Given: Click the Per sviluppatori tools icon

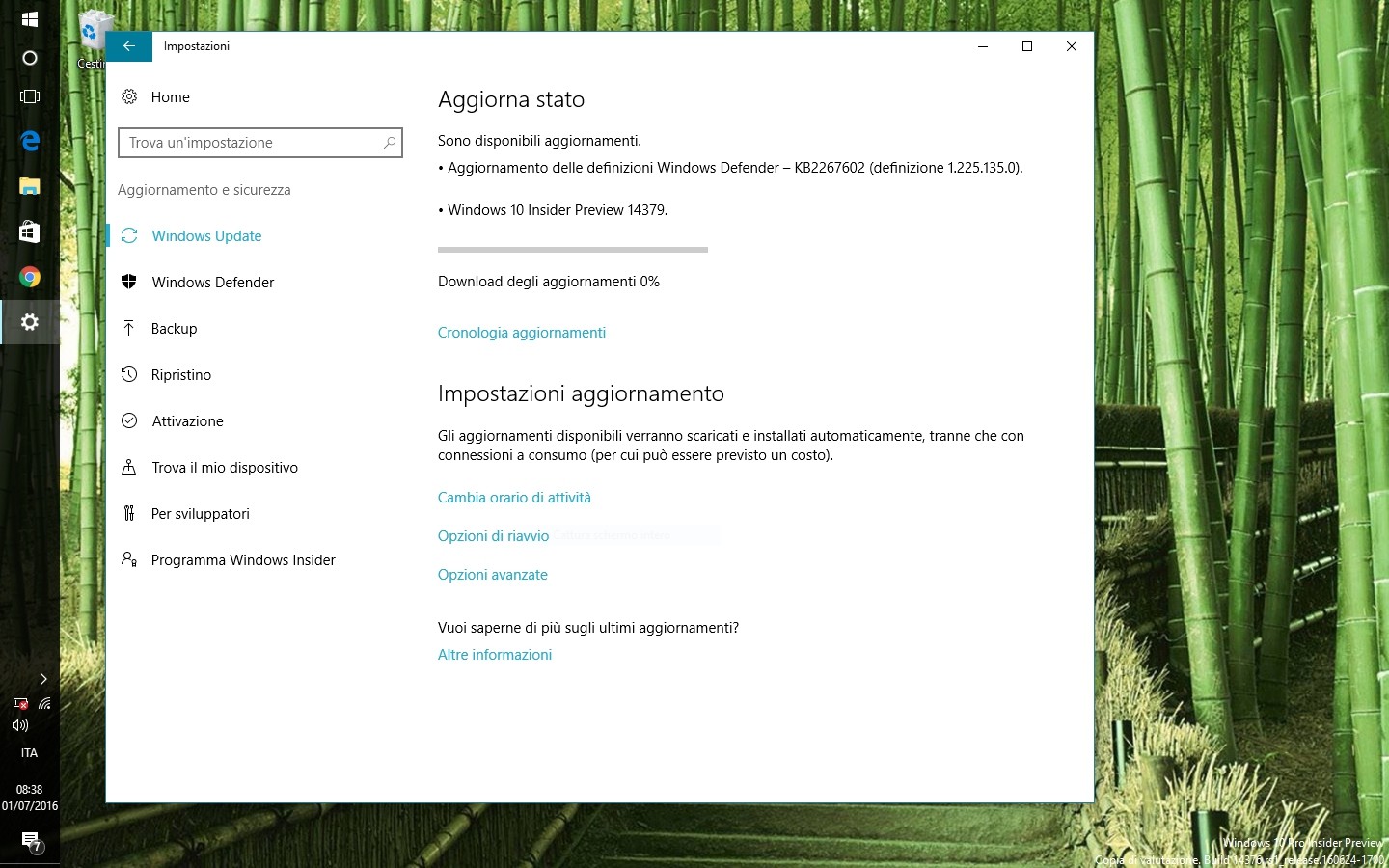Looking at the screenshot, I should pyautogui.click(x=129, y=513).
